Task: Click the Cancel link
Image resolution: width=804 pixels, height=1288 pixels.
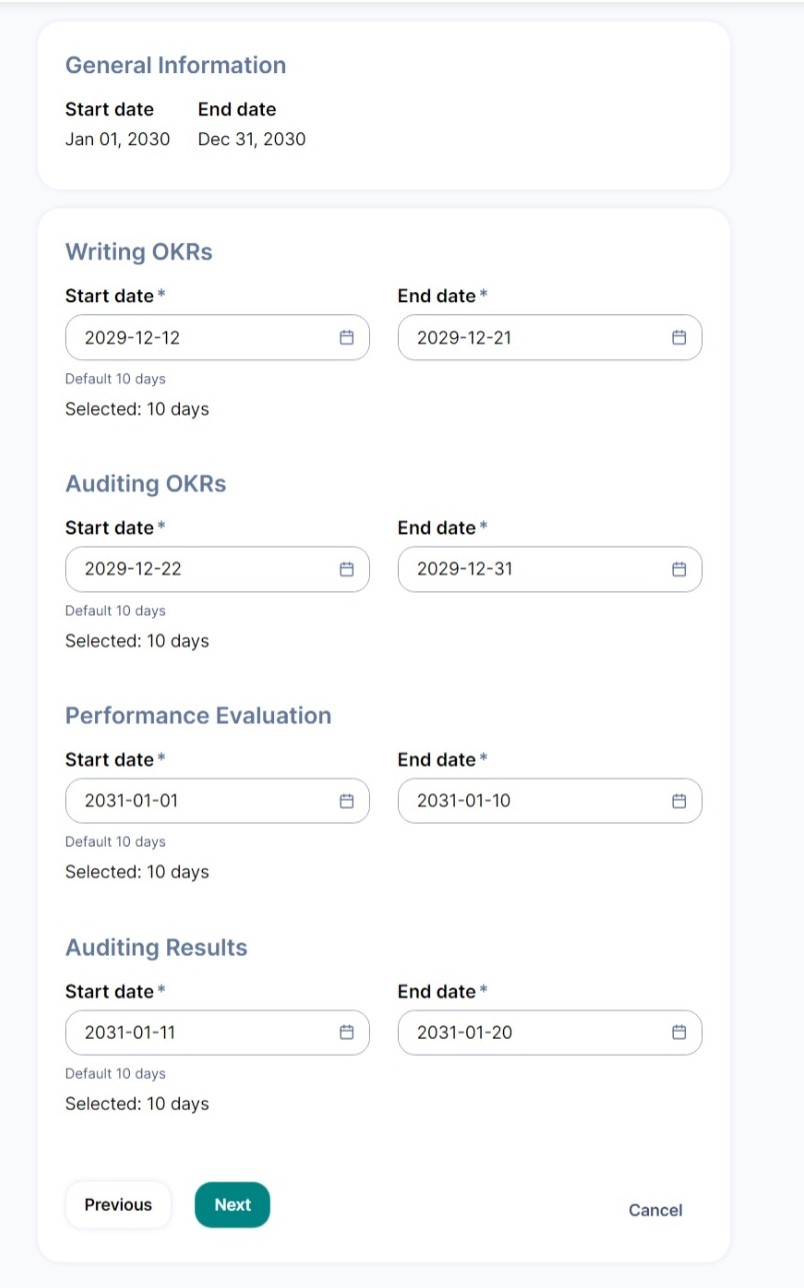Action: tap(655, 1210)
